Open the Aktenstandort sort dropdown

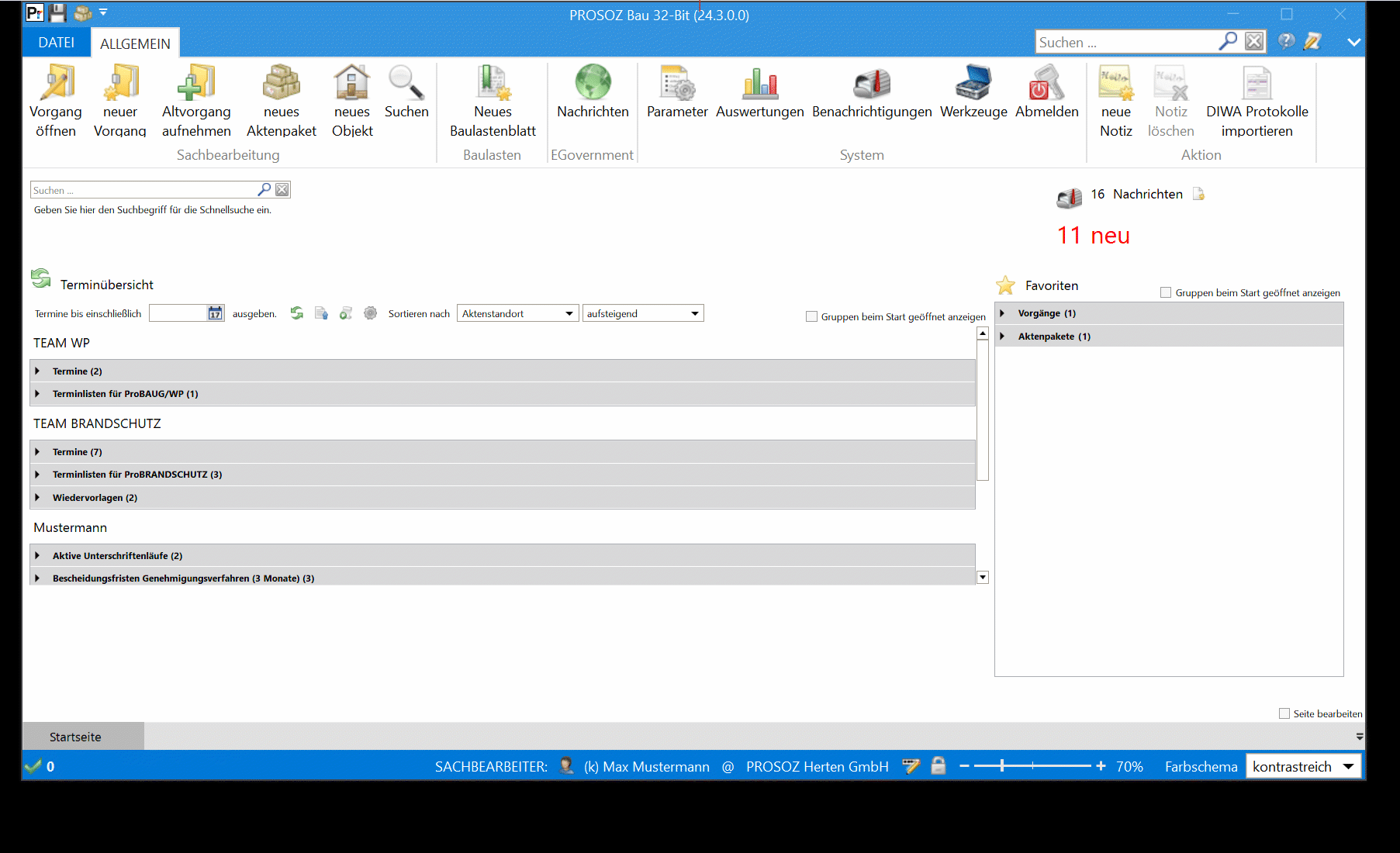[x=517, y=313]
